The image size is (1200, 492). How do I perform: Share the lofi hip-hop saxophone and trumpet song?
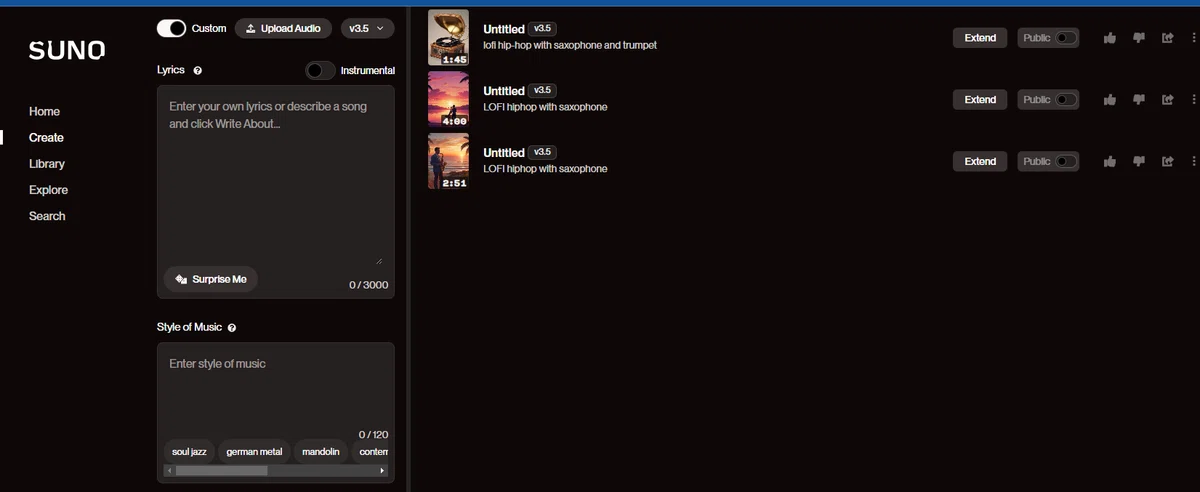click(x=1167, y=38)
